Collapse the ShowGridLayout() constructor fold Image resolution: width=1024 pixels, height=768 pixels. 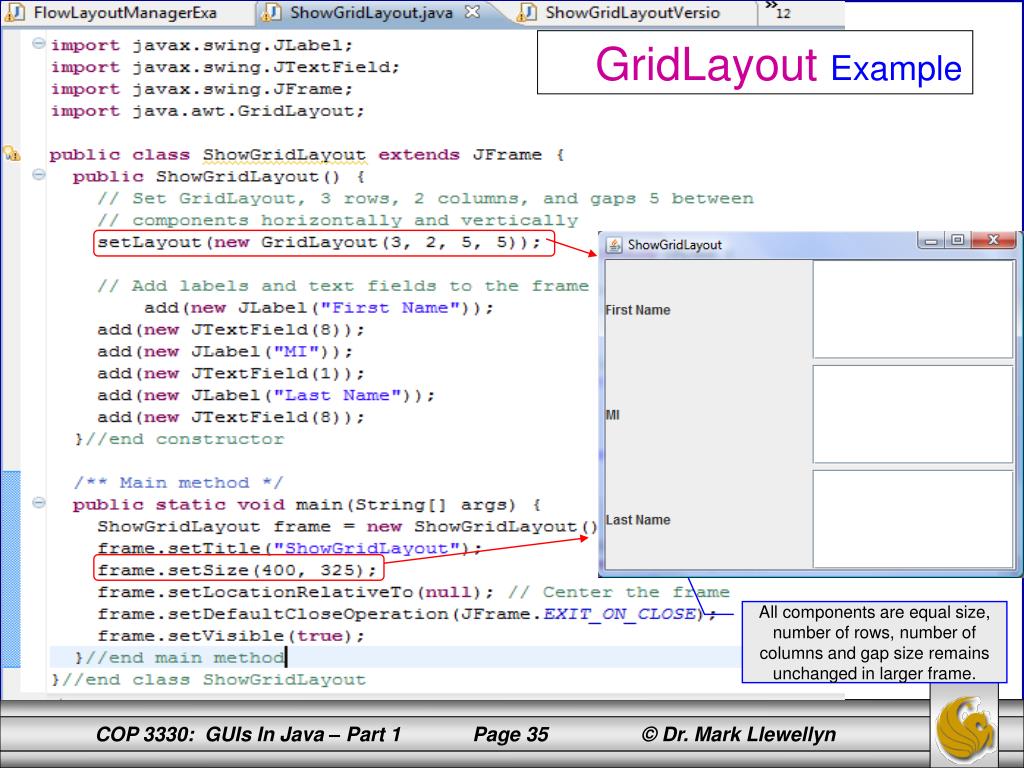tap(39, 174)
